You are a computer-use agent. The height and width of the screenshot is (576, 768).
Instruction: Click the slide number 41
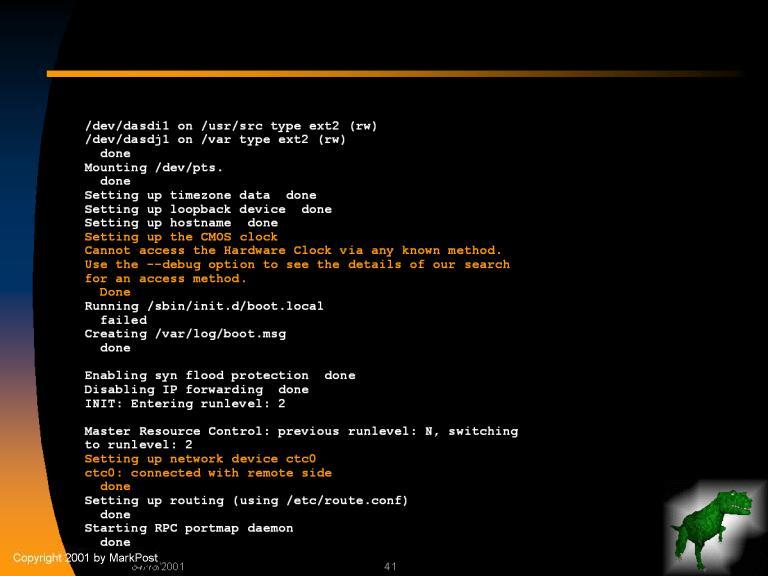(390, 567)
